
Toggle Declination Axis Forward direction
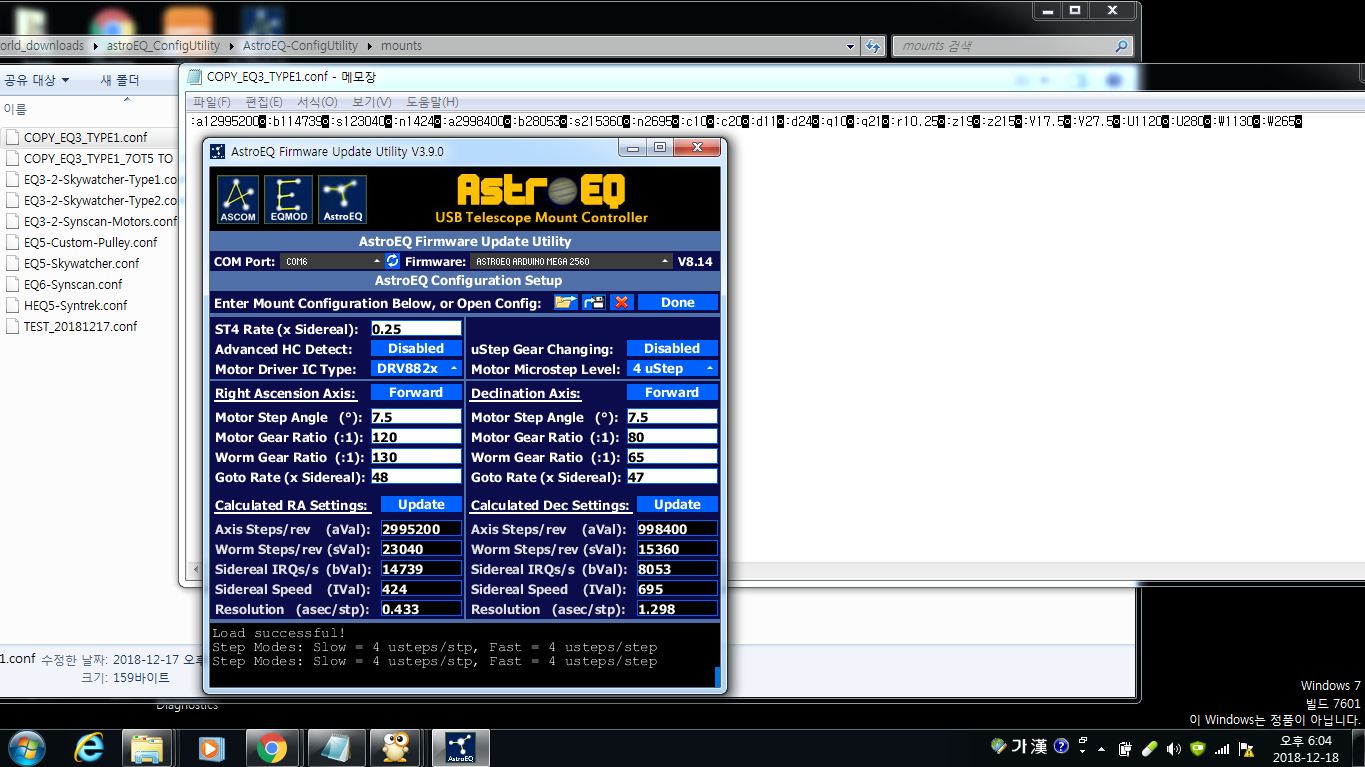tap(672, 392)
